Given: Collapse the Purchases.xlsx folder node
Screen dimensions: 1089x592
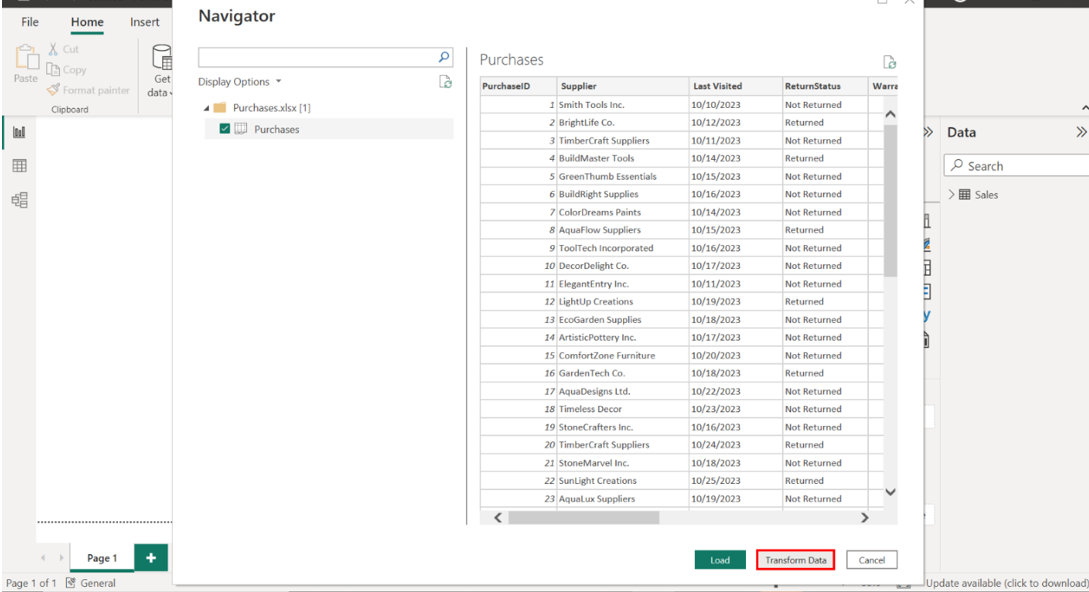Looking at the screenshot, I should 207,108.
